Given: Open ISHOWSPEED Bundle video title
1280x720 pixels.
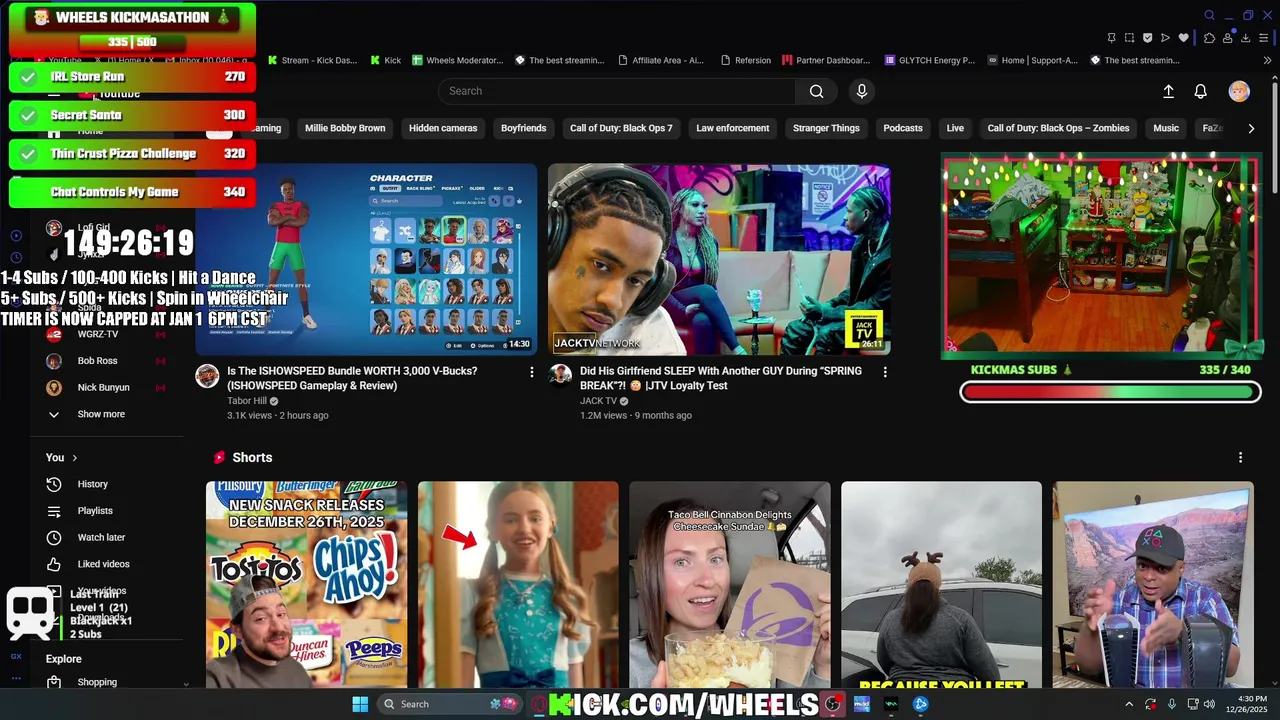Looking at the screenshot, I should coord(352,378).
